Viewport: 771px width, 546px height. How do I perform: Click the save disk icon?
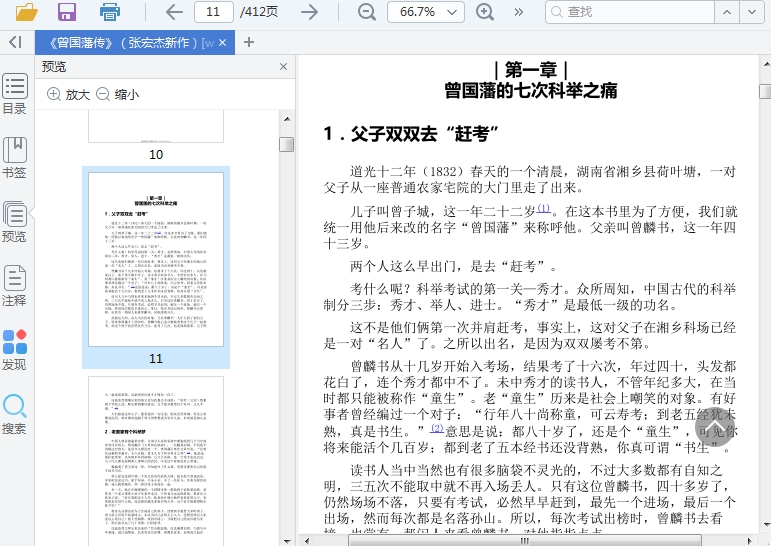(x=67, y=12)
